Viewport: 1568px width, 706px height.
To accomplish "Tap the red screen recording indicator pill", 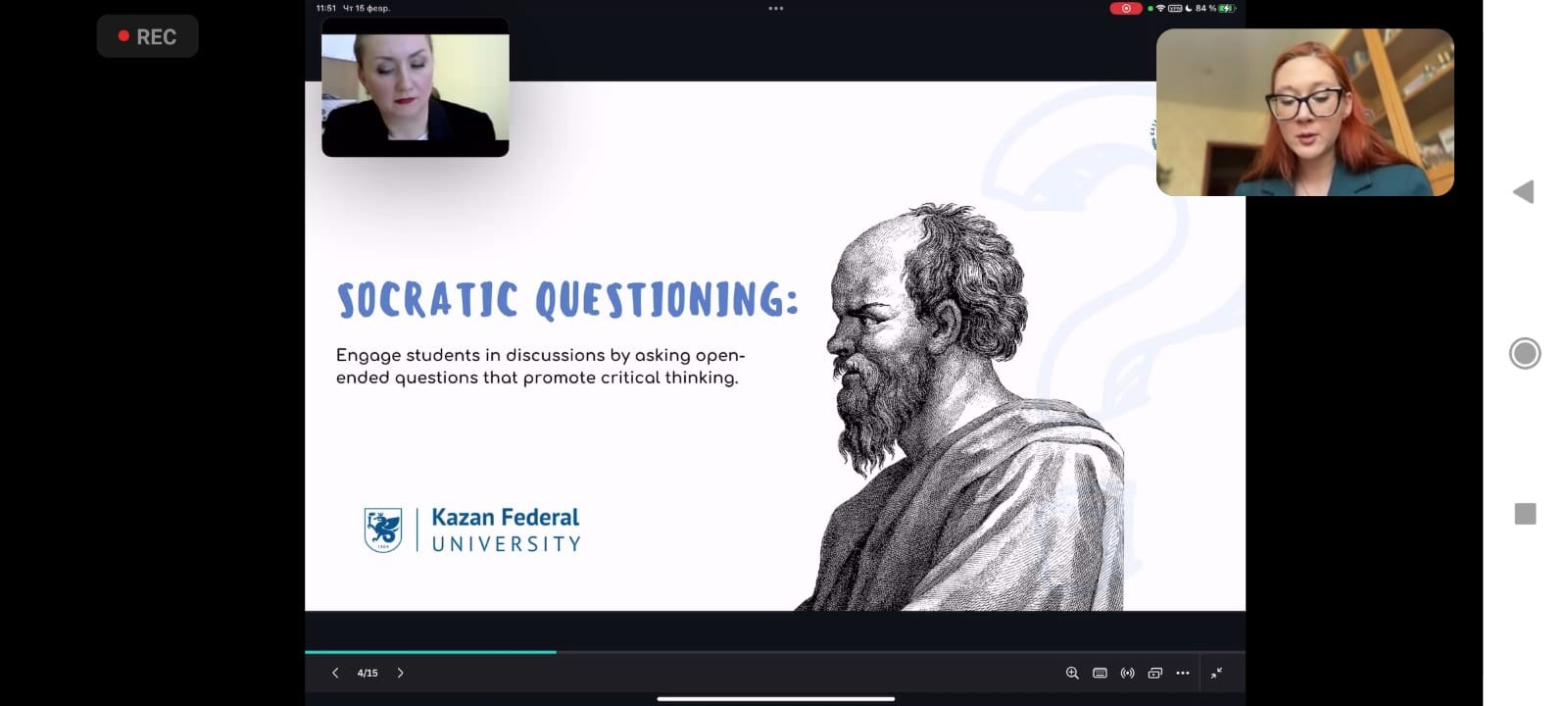I will coord(1125,9).
